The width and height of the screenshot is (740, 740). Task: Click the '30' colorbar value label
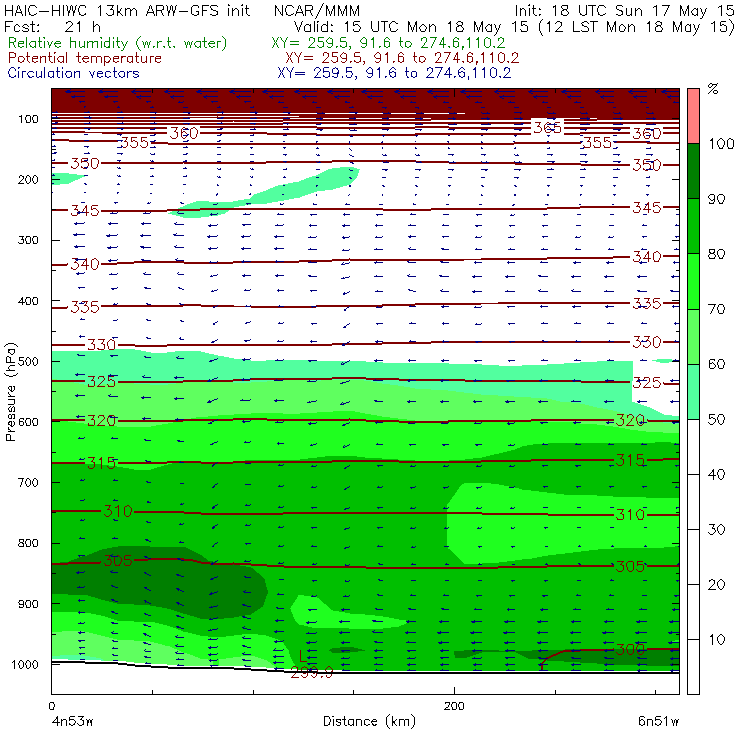(716, 530)
